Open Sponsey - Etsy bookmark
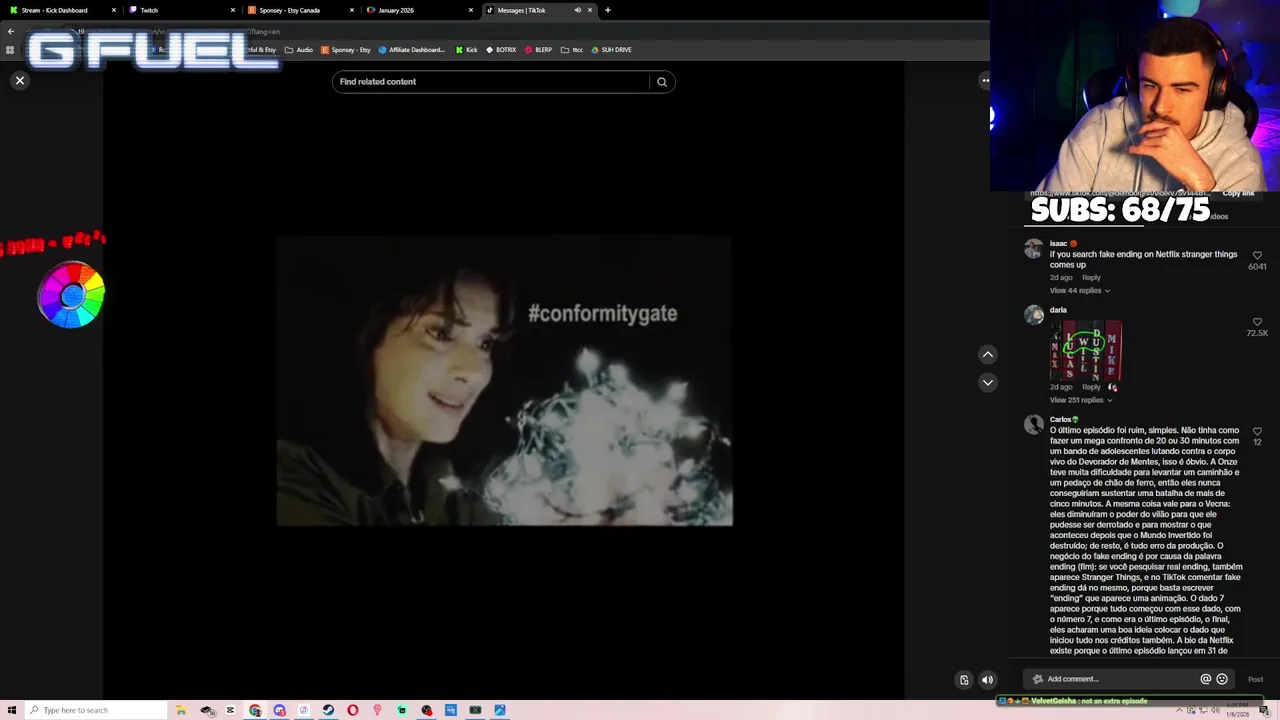This screenshot has height=720, width=1280. coord(346,50)
